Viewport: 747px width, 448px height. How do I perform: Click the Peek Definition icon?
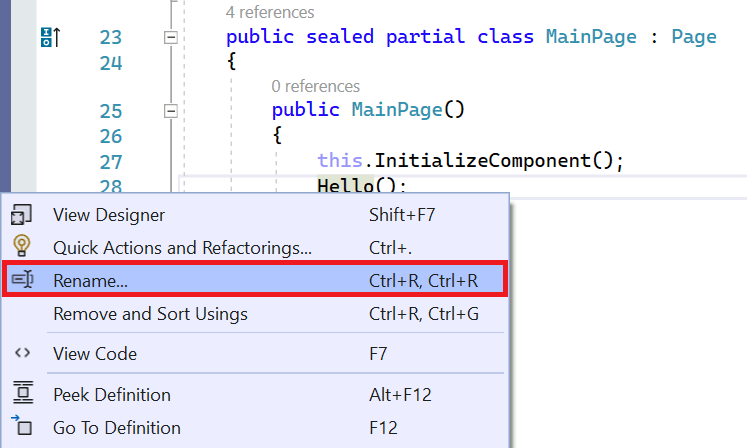pyautogui.click(x=23, y=392)
